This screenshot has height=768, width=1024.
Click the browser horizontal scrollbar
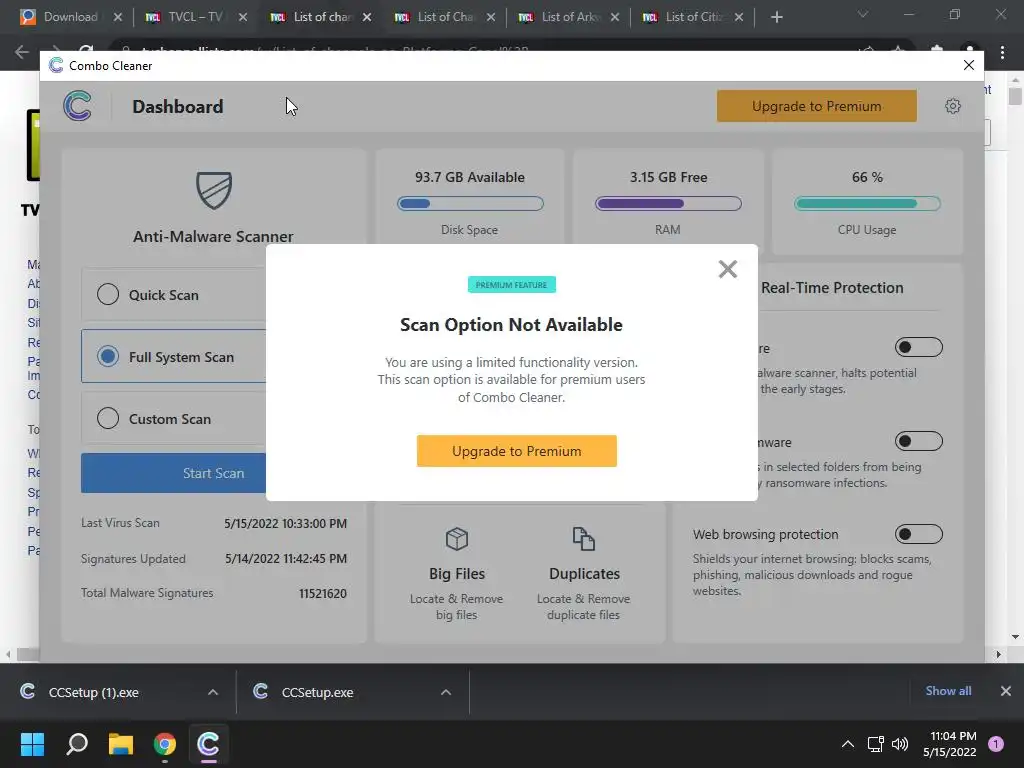coord(27,654)
